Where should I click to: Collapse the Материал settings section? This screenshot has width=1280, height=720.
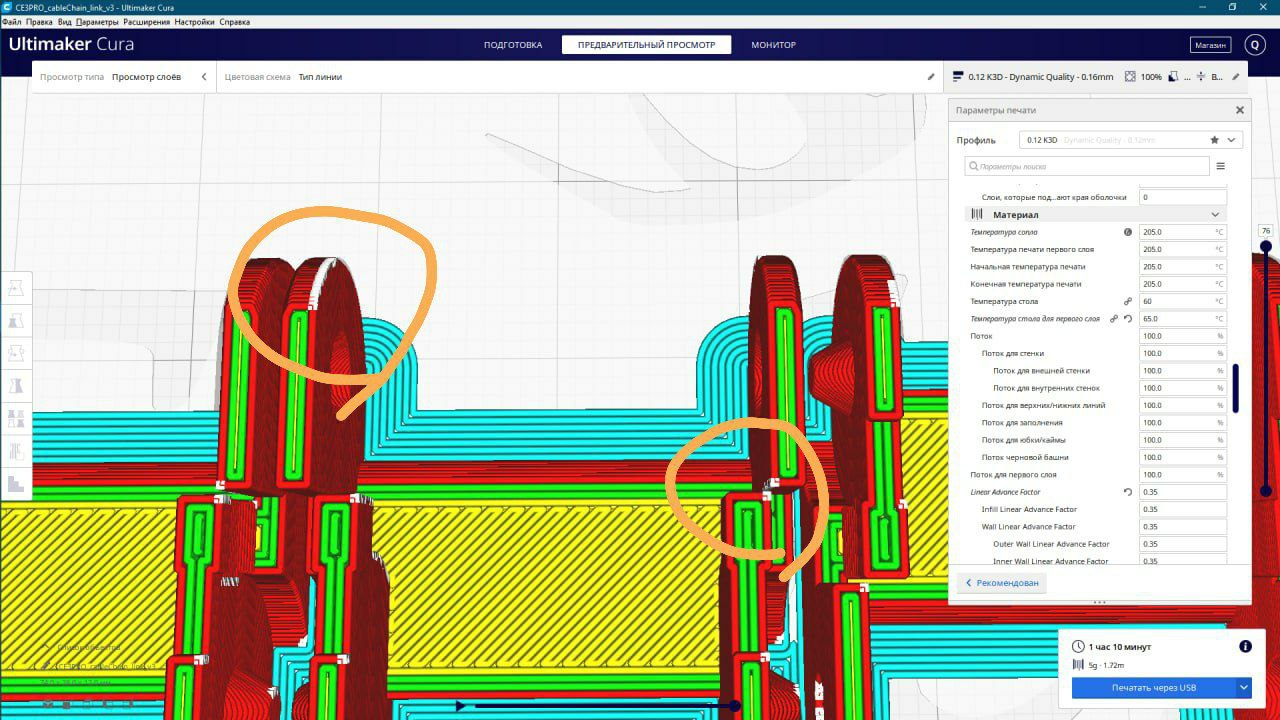pos(1215,214)
